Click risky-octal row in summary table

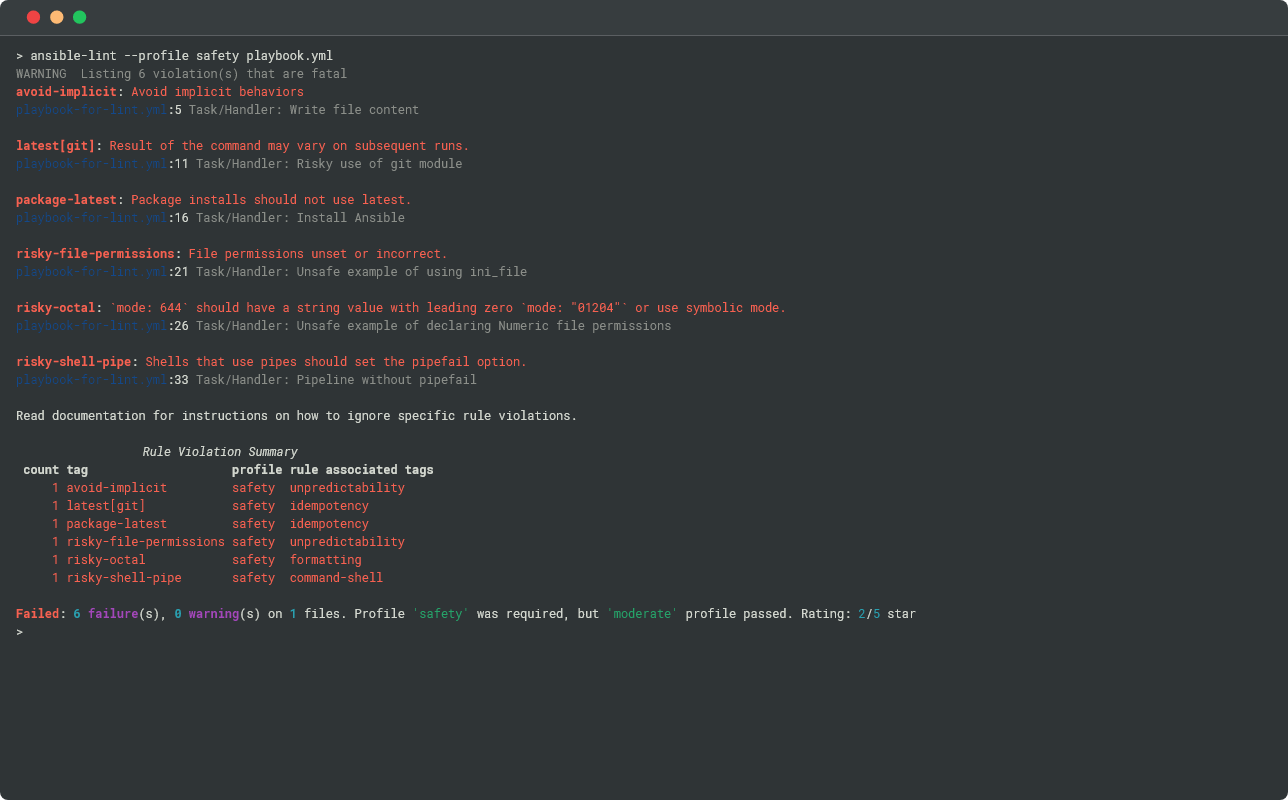[106, 560]
